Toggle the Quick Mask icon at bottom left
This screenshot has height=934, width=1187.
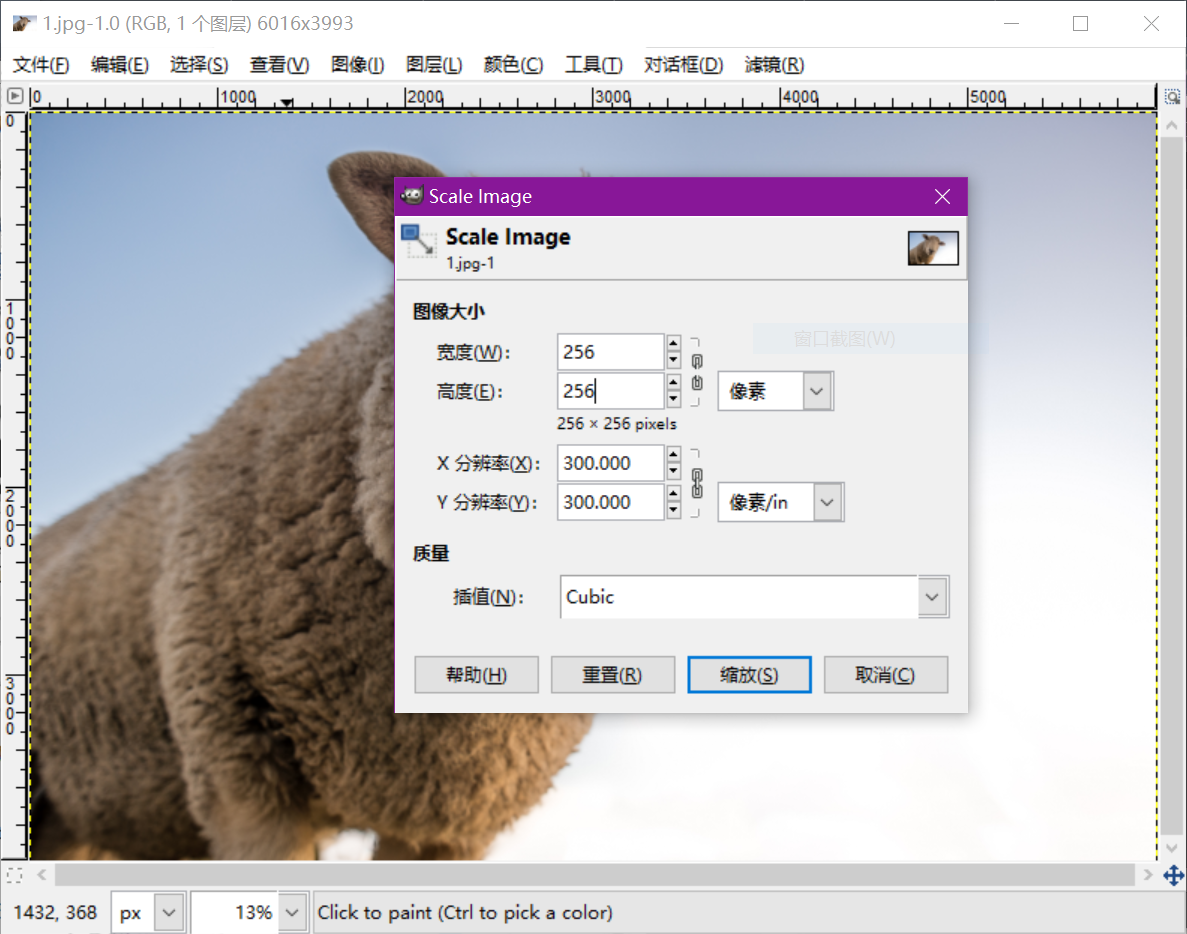14,875
